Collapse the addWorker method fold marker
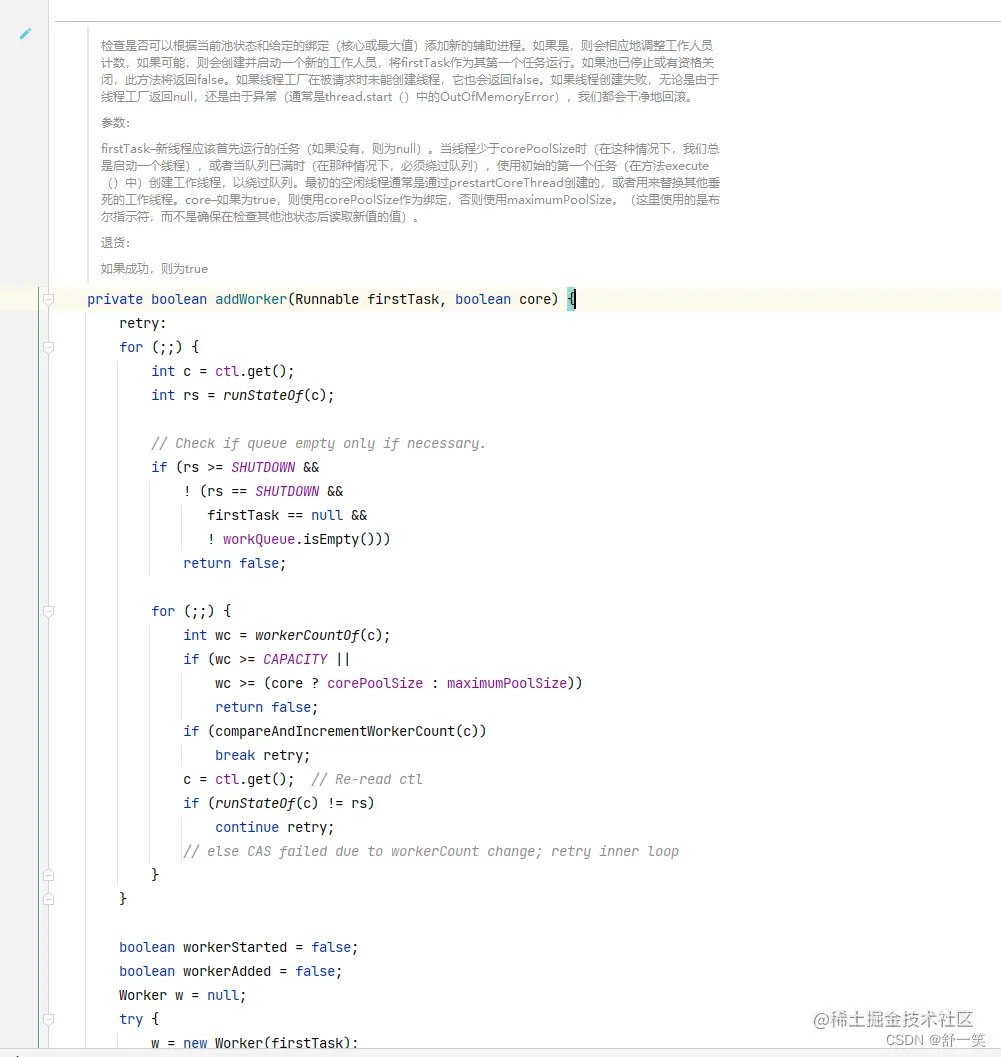 (49, 299)
